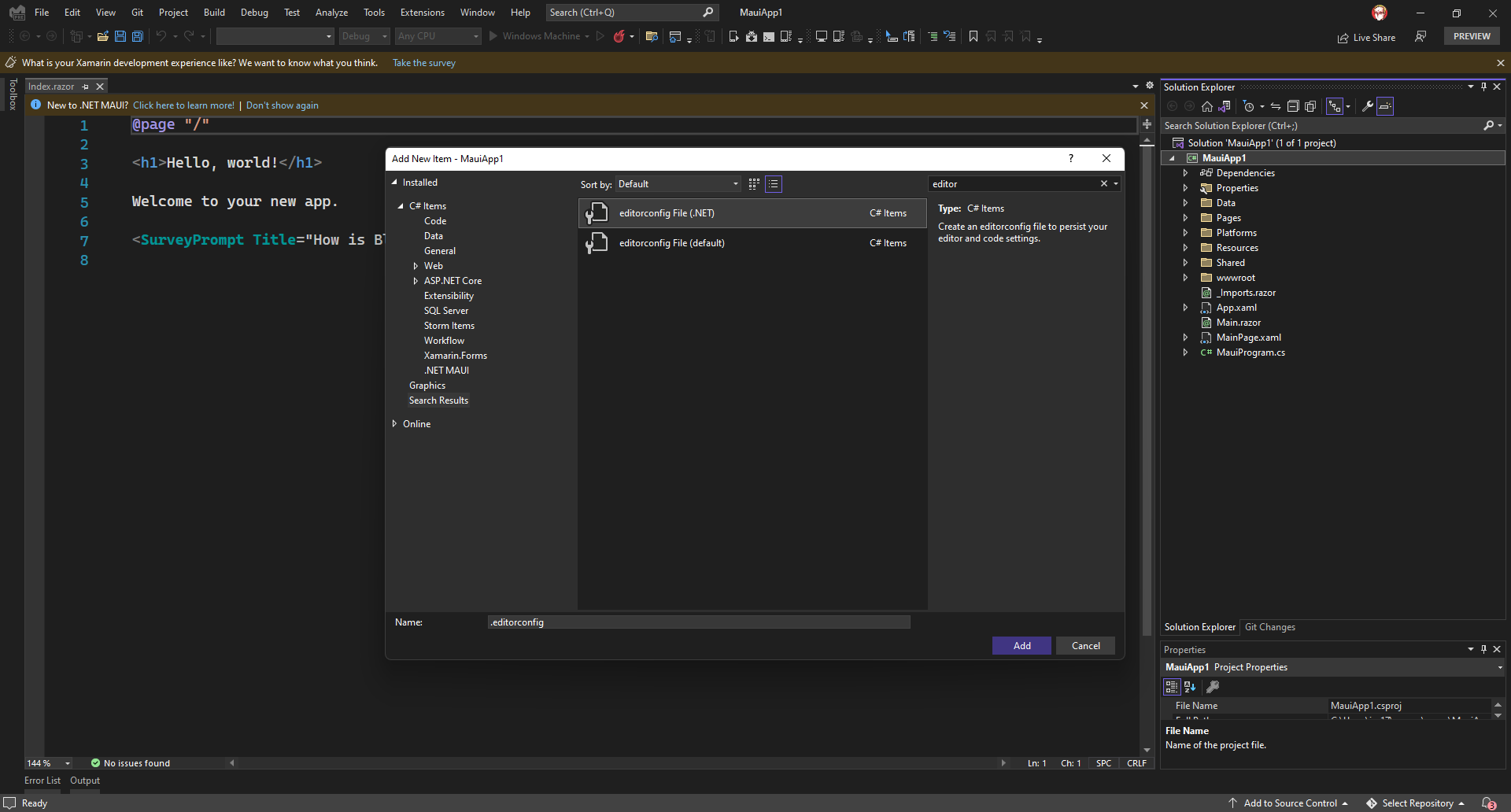Expand the Online templates node

pyautogui.click(x=394, y=424)
